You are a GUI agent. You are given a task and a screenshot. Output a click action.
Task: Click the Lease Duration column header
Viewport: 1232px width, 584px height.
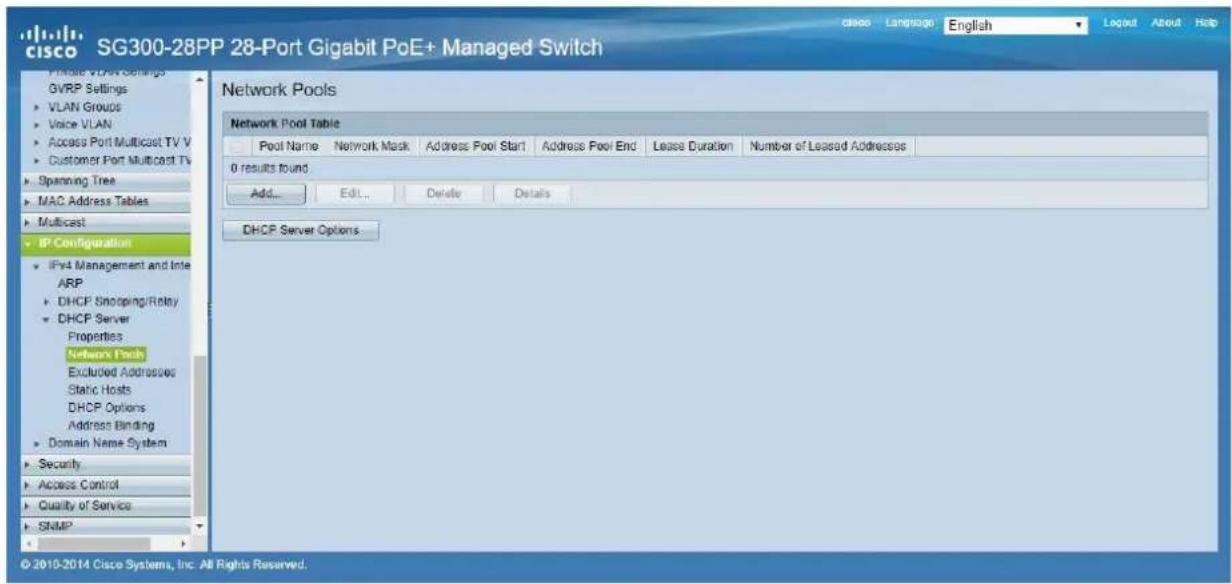693,147
